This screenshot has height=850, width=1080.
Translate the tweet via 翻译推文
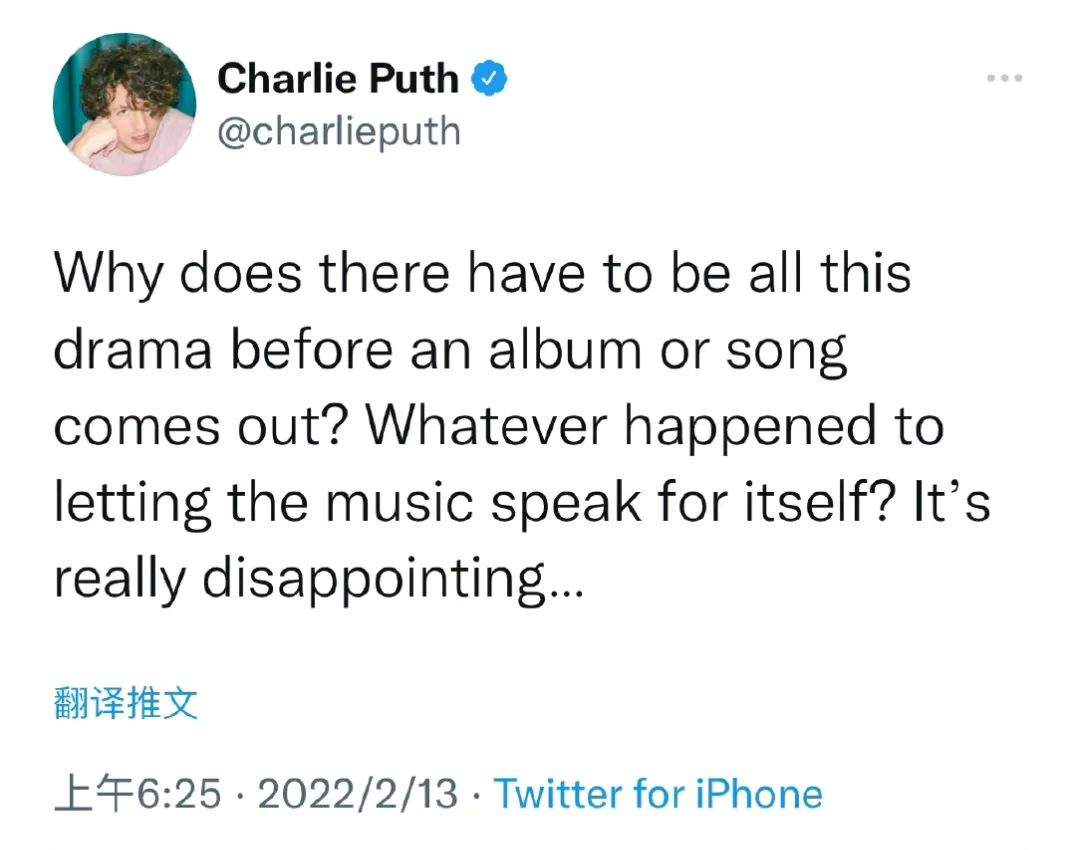point(126,704)
